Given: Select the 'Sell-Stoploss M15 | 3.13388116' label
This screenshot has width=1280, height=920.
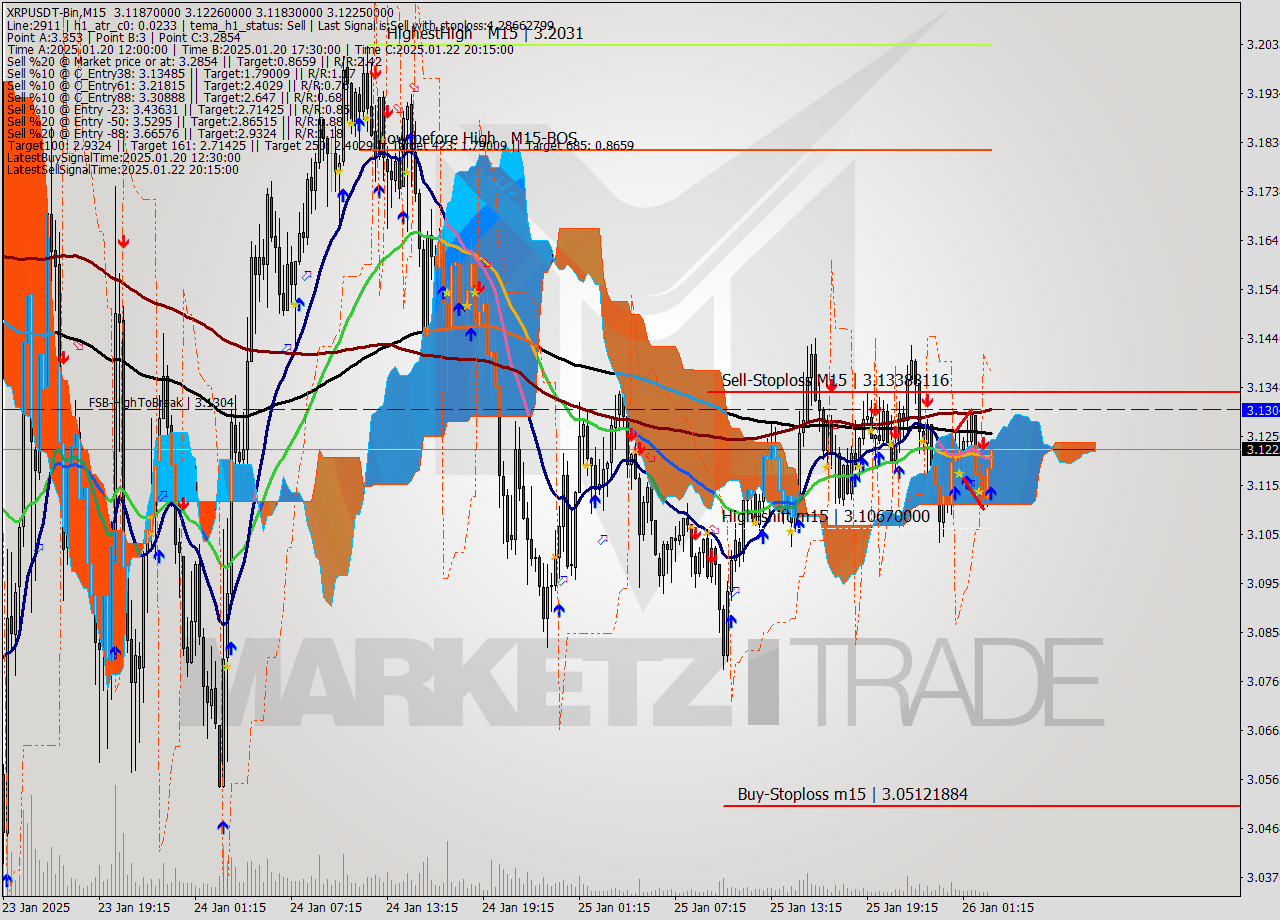Looking at the screenshot, I should click(835, 381).
